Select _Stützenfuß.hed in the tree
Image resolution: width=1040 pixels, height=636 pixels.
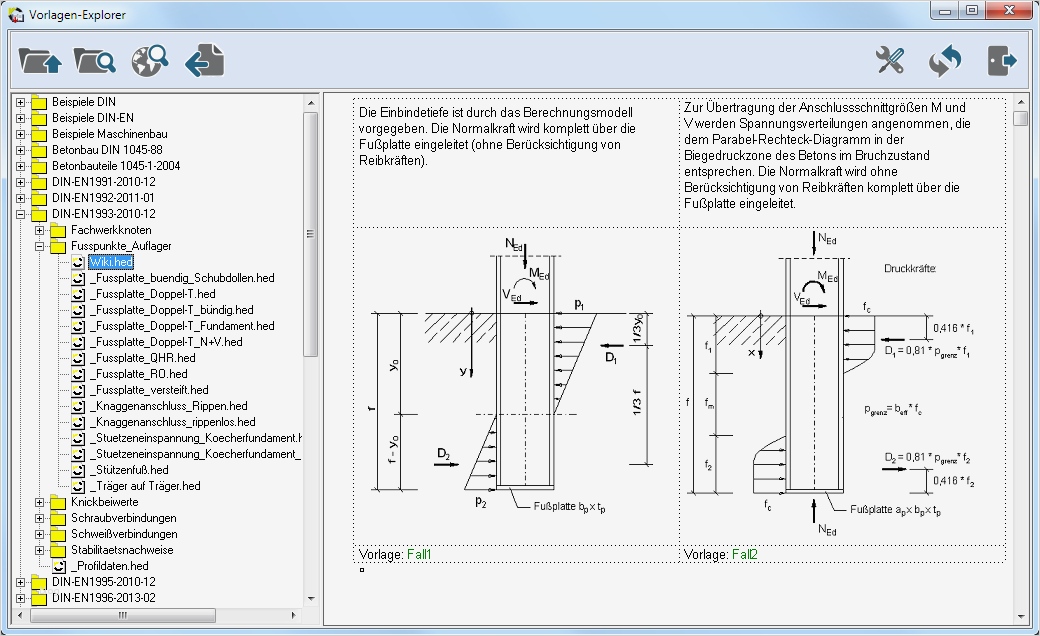(x=128, y=470)
